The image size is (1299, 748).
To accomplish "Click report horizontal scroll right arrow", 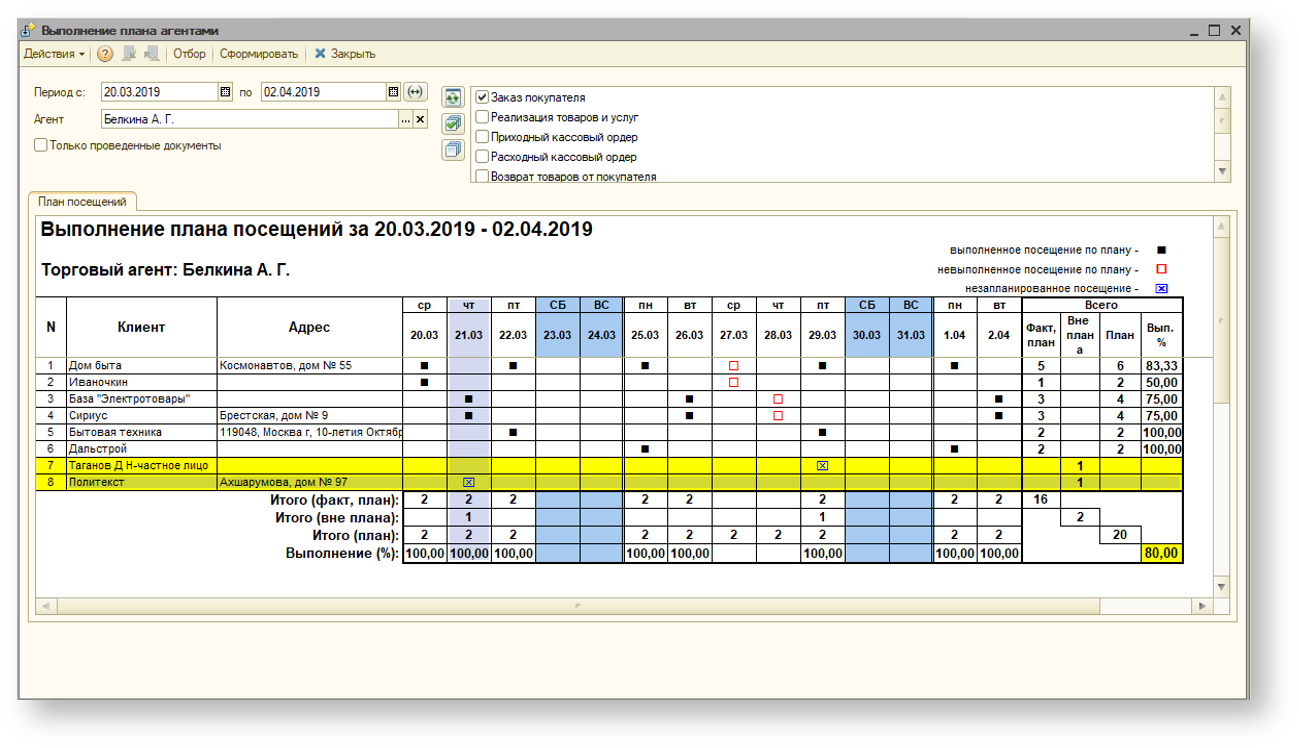I will (x=1202, y=606).
